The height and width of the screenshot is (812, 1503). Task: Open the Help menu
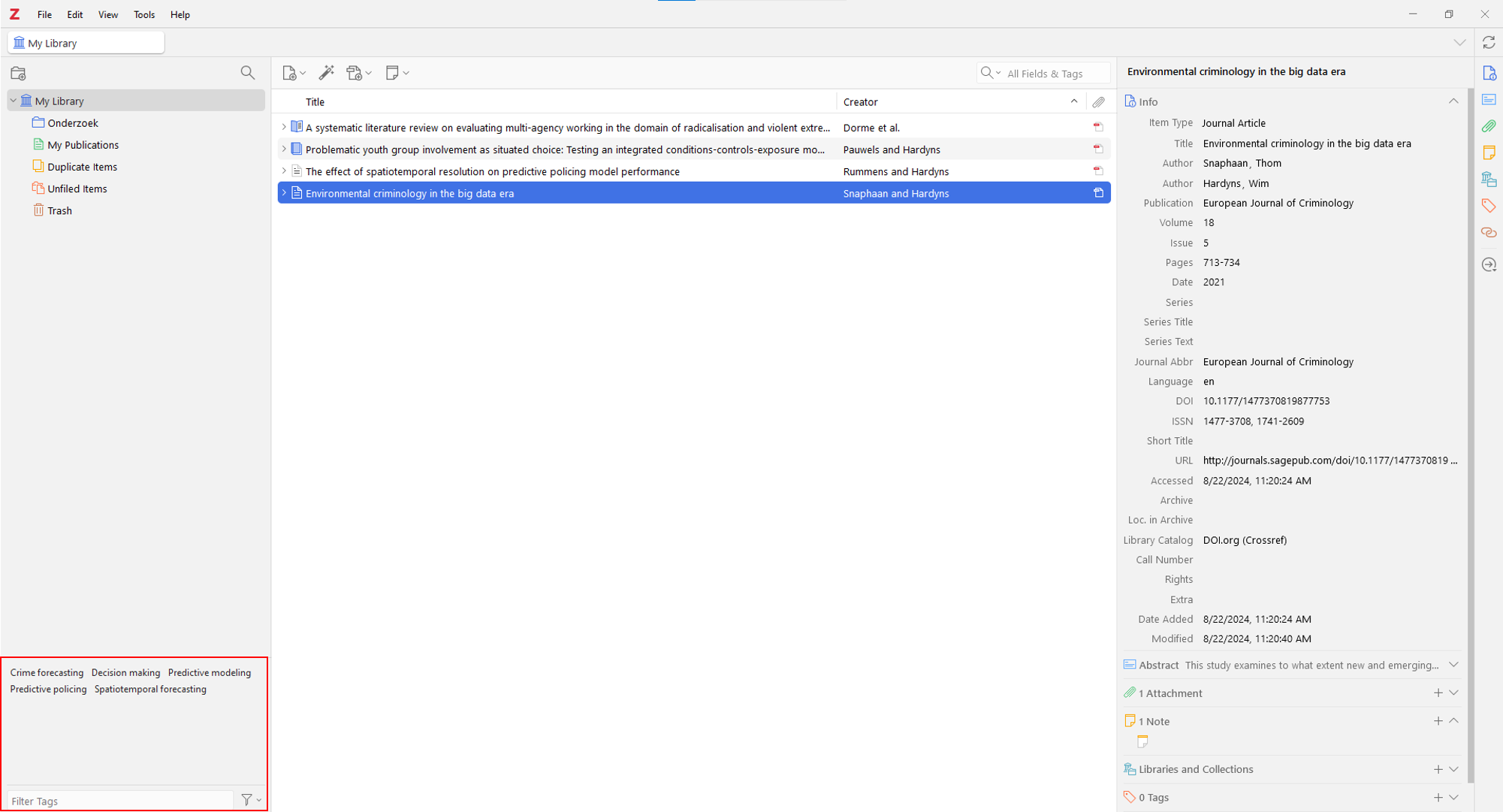[180, 14]
